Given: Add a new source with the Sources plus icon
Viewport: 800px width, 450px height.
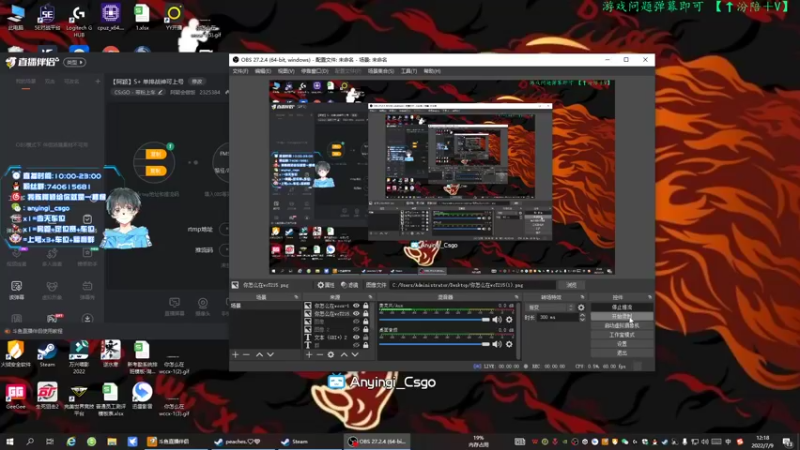Looking at the screenshot, I should pyautogui.click(x=309, y=354).
